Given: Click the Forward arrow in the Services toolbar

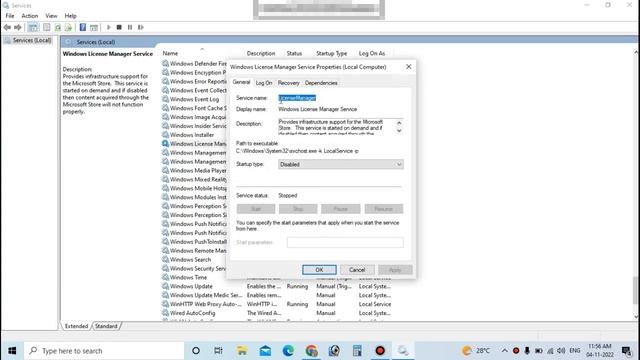Looking at the screenshot, I should pyautogui.click(x=18, y=27).
